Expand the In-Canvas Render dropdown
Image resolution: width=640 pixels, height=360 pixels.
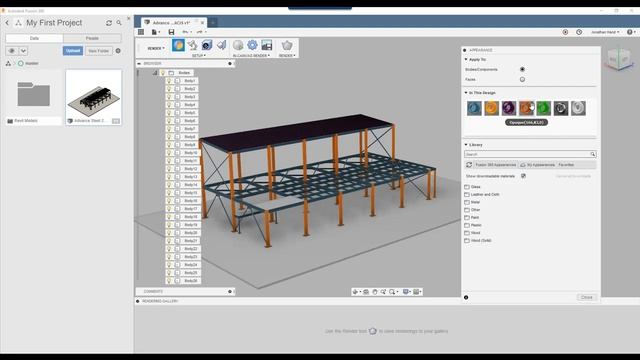(x=251, y=56)
